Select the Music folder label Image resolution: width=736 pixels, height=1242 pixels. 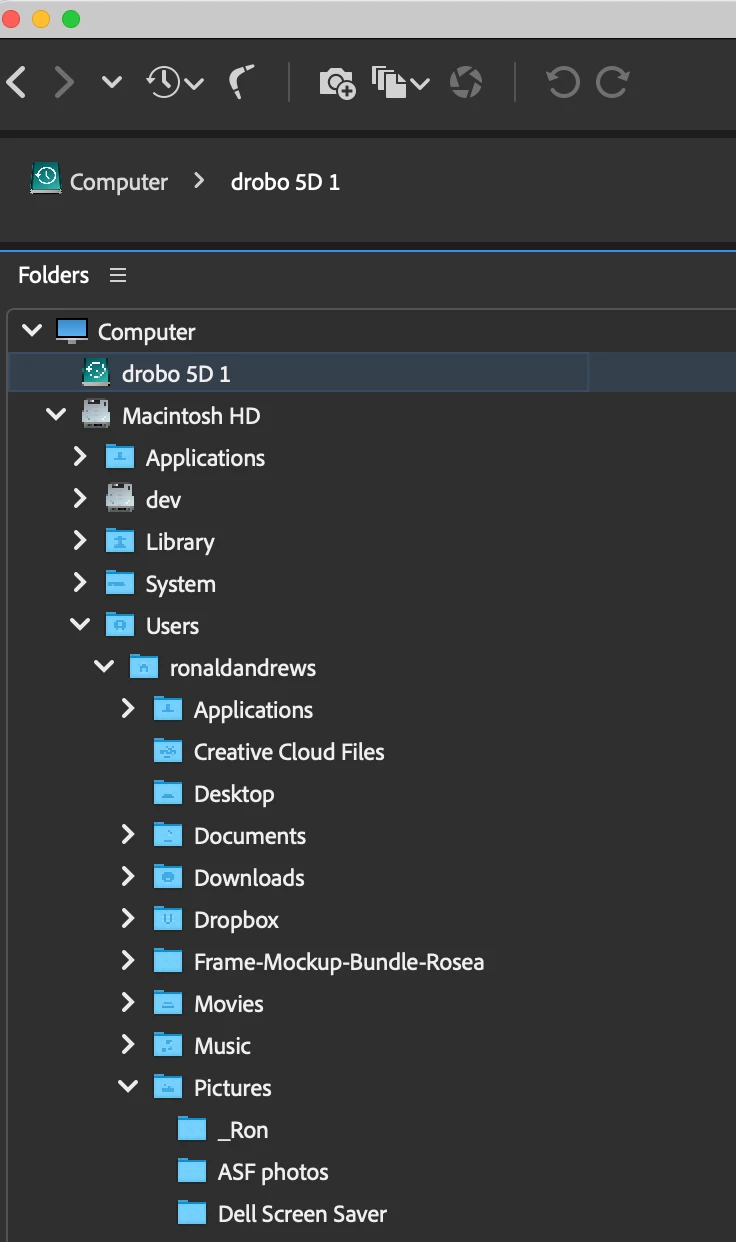(x=222, y=1046)
